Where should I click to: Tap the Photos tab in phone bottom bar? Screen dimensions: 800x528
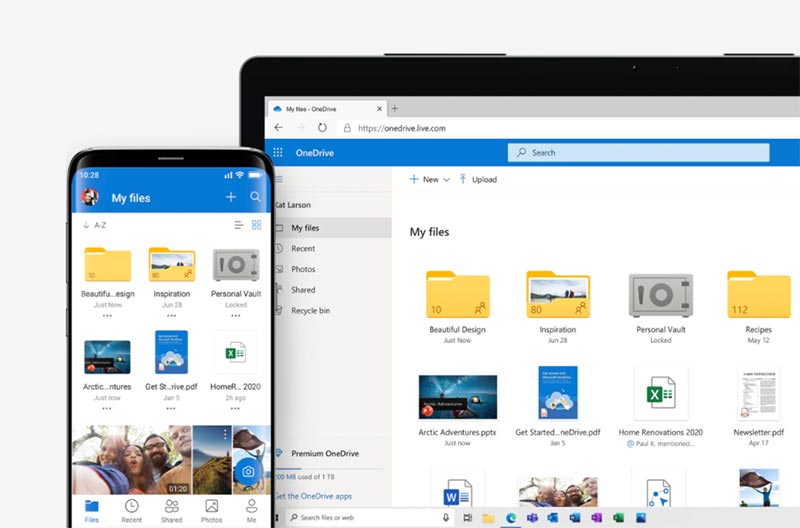pos(211,511)
